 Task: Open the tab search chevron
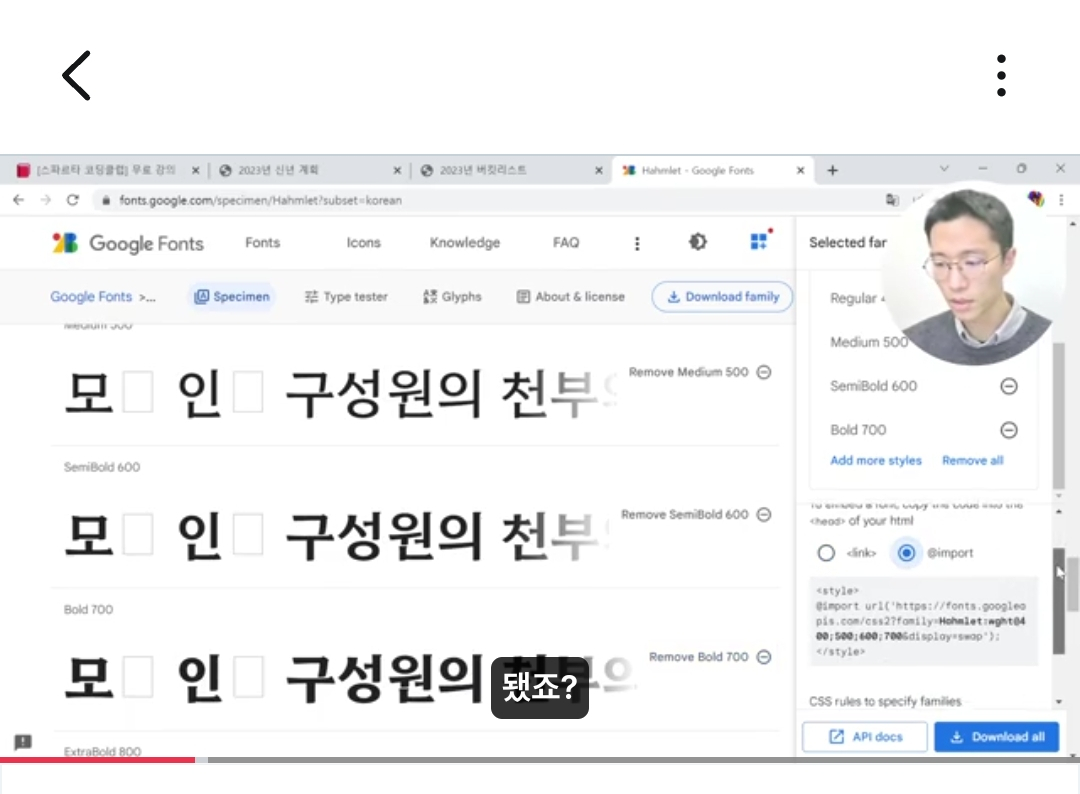click(944, 169)
